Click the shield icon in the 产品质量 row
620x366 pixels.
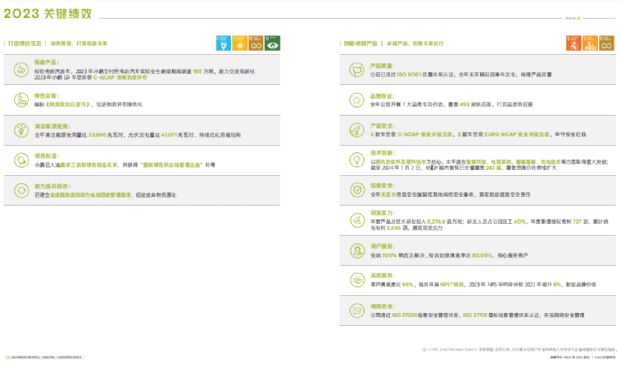357,70
